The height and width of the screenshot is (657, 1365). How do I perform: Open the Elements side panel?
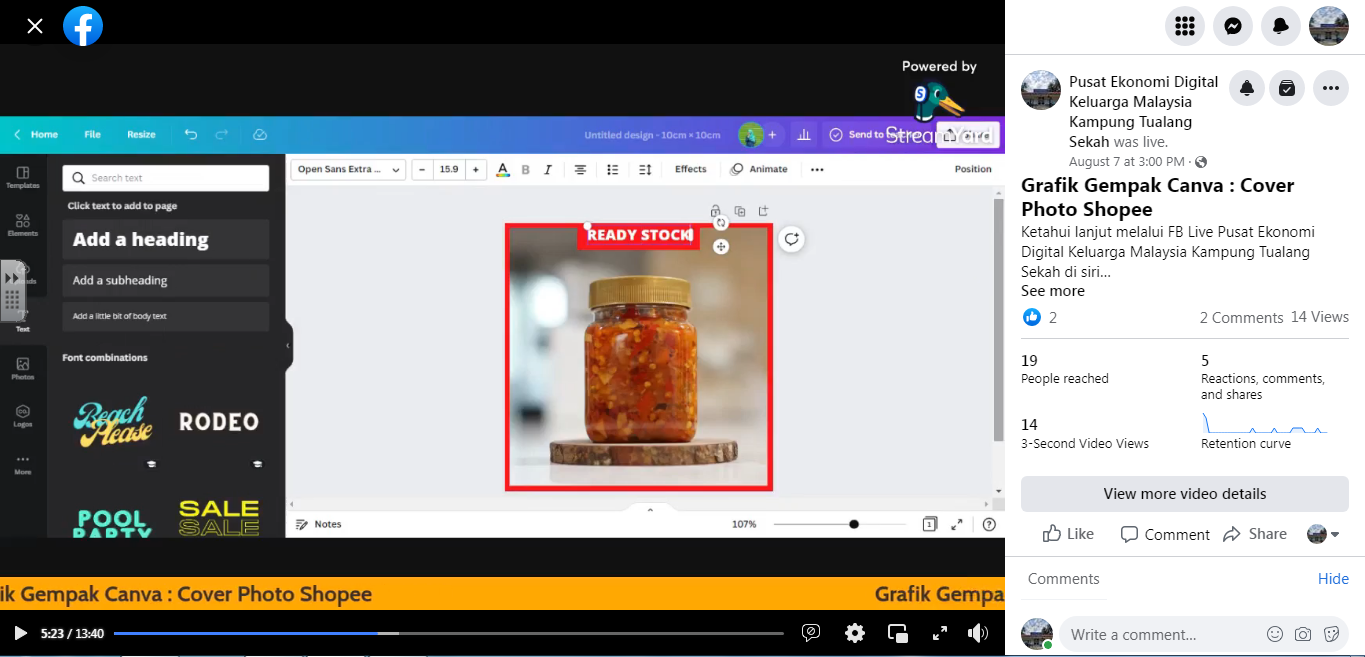pos(23,225)
